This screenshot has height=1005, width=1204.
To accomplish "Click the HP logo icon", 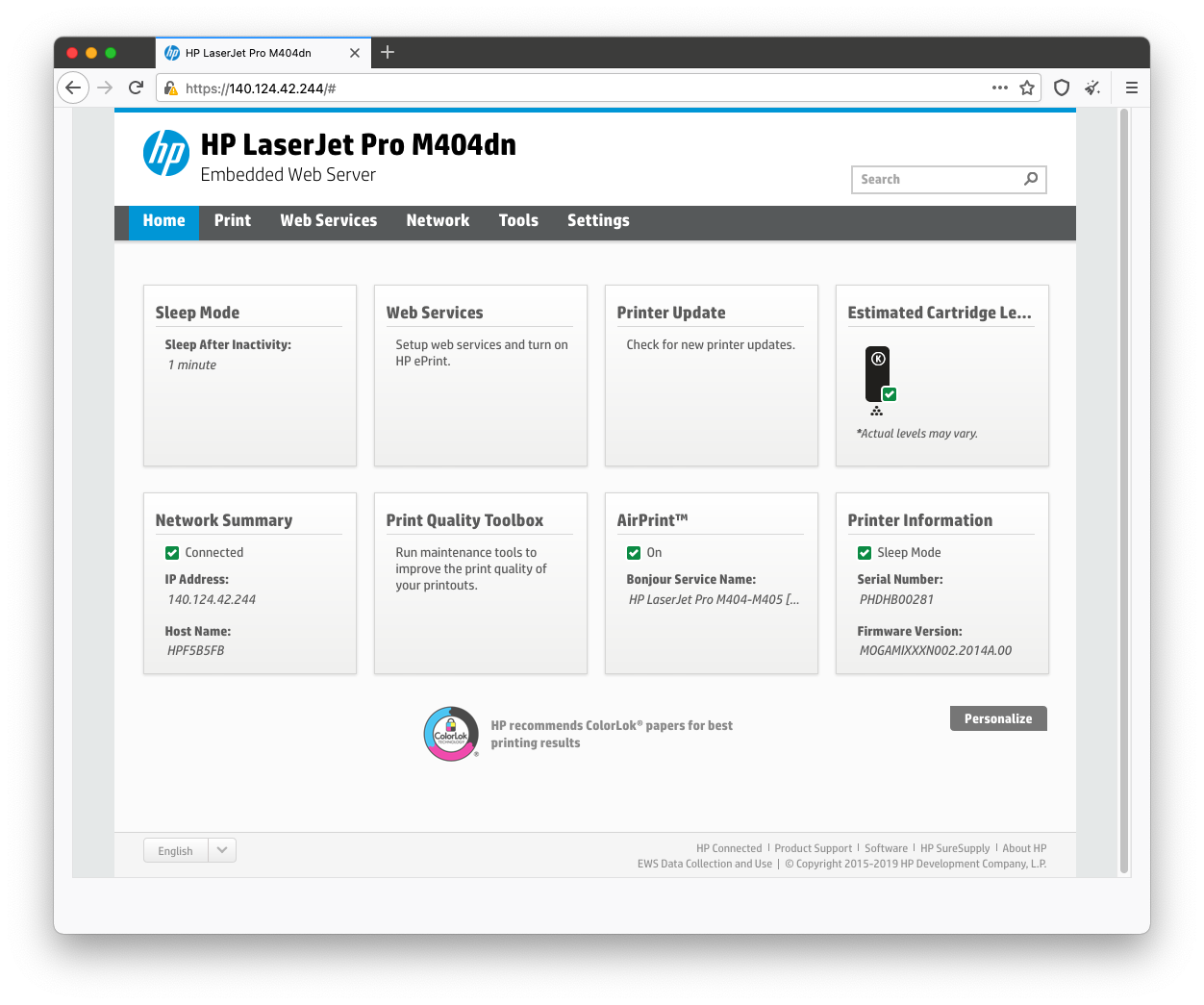I will tap(166, 153).
